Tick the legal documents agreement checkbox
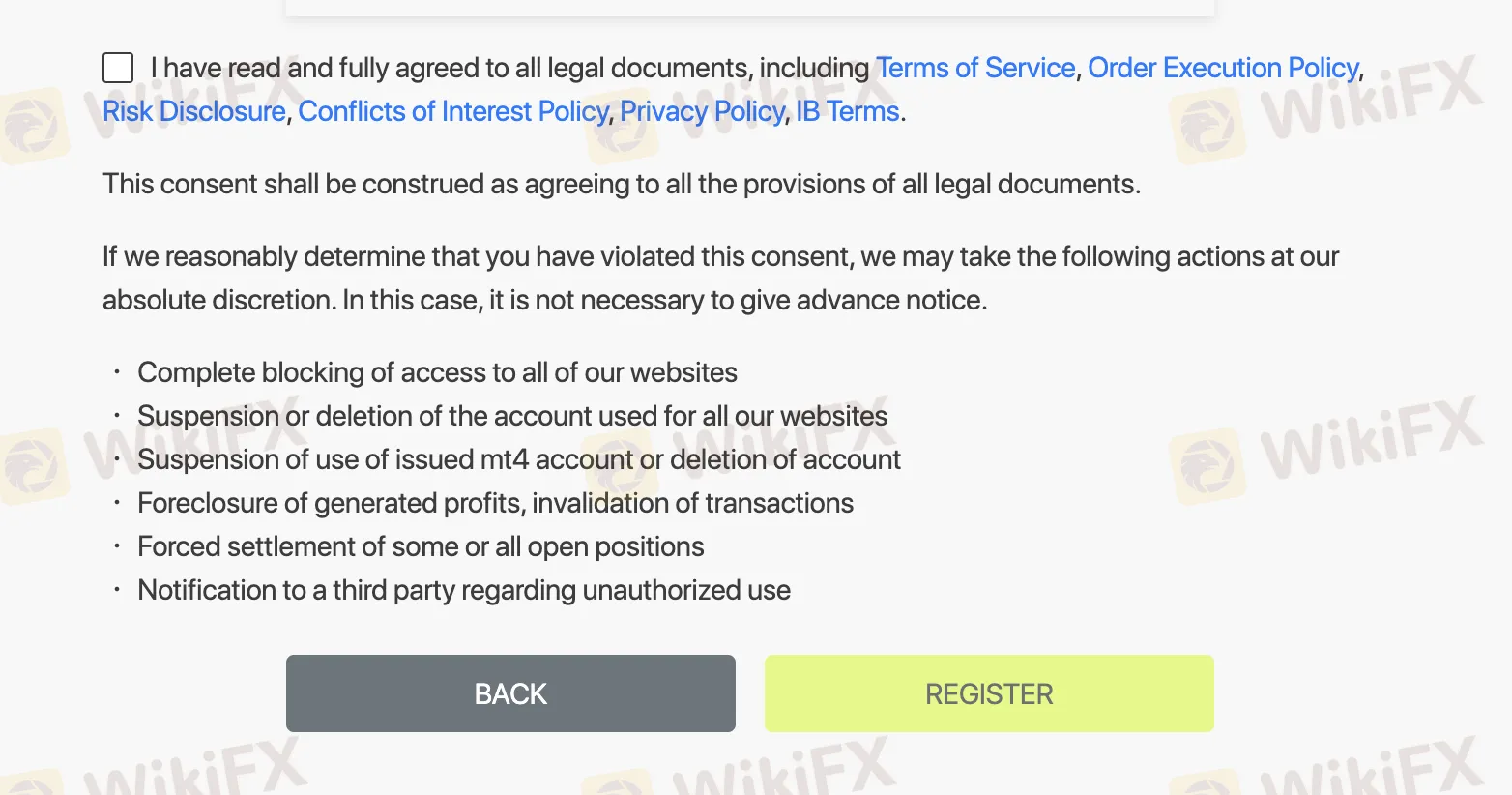This screenshot has width=1512, height=795. coord(118,68)
